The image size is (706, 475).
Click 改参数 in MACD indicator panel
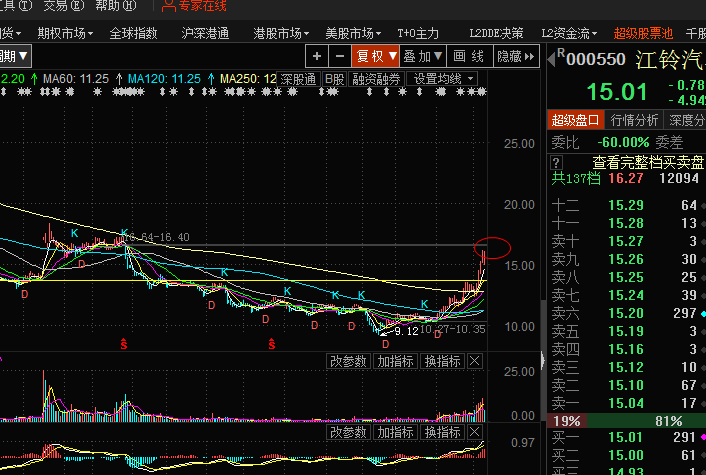point(348,432)
